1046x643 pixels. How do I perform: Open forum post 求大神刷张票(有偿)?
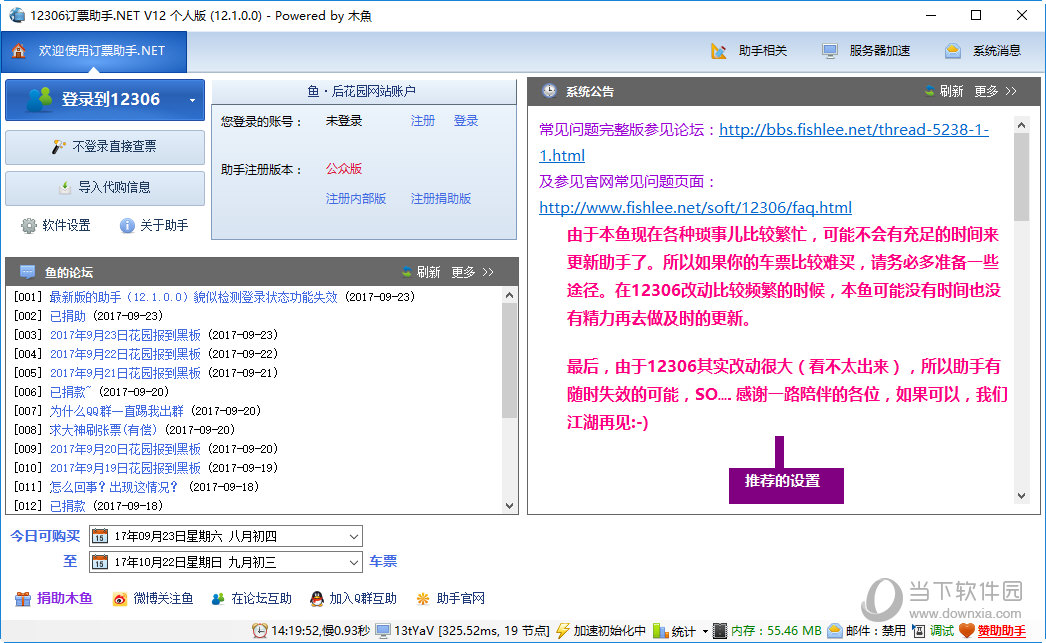103,430
